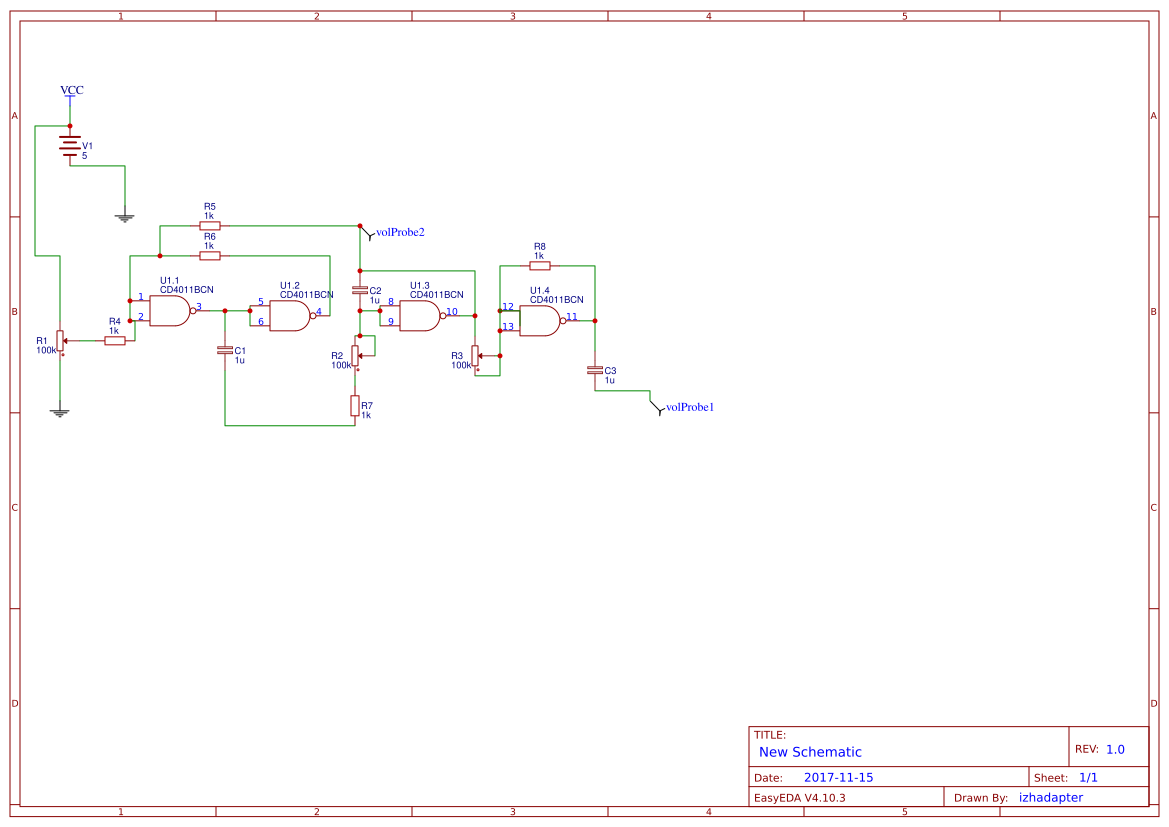Click the U1.1 CD4011BCN label
Viewport: 1169px width, 827px height.
click(186, 289)
